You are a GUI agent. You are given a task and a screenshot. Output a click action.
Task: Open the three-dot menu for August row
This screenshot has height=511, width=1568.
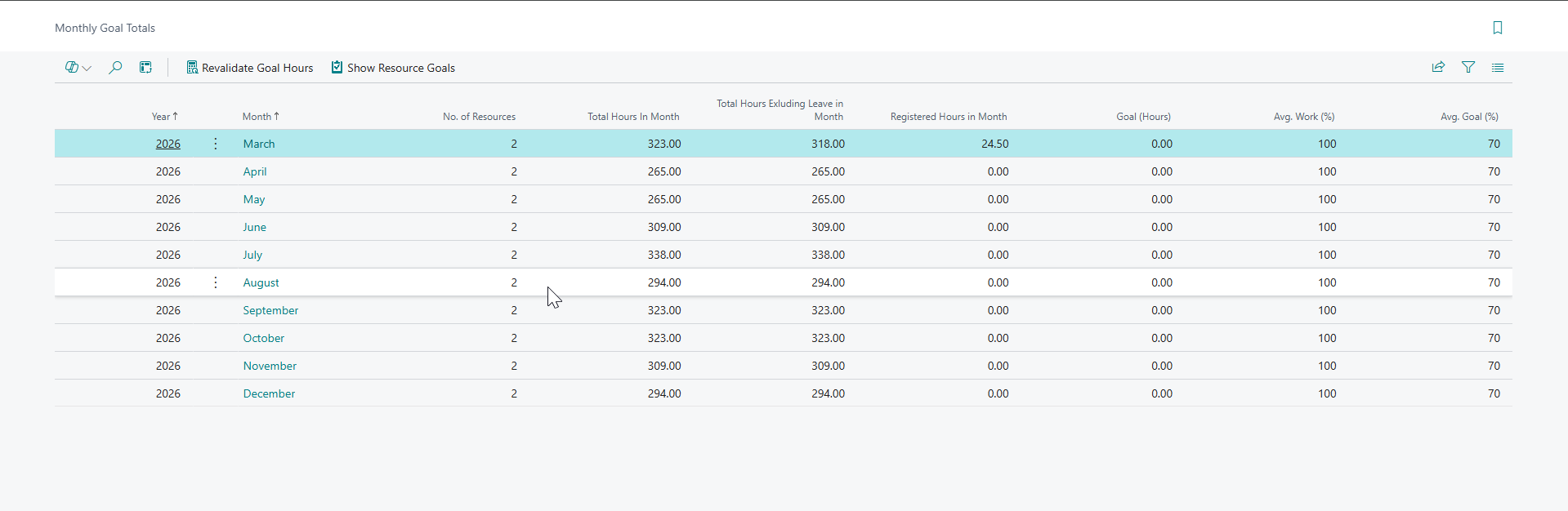click(x=216, y=282)
